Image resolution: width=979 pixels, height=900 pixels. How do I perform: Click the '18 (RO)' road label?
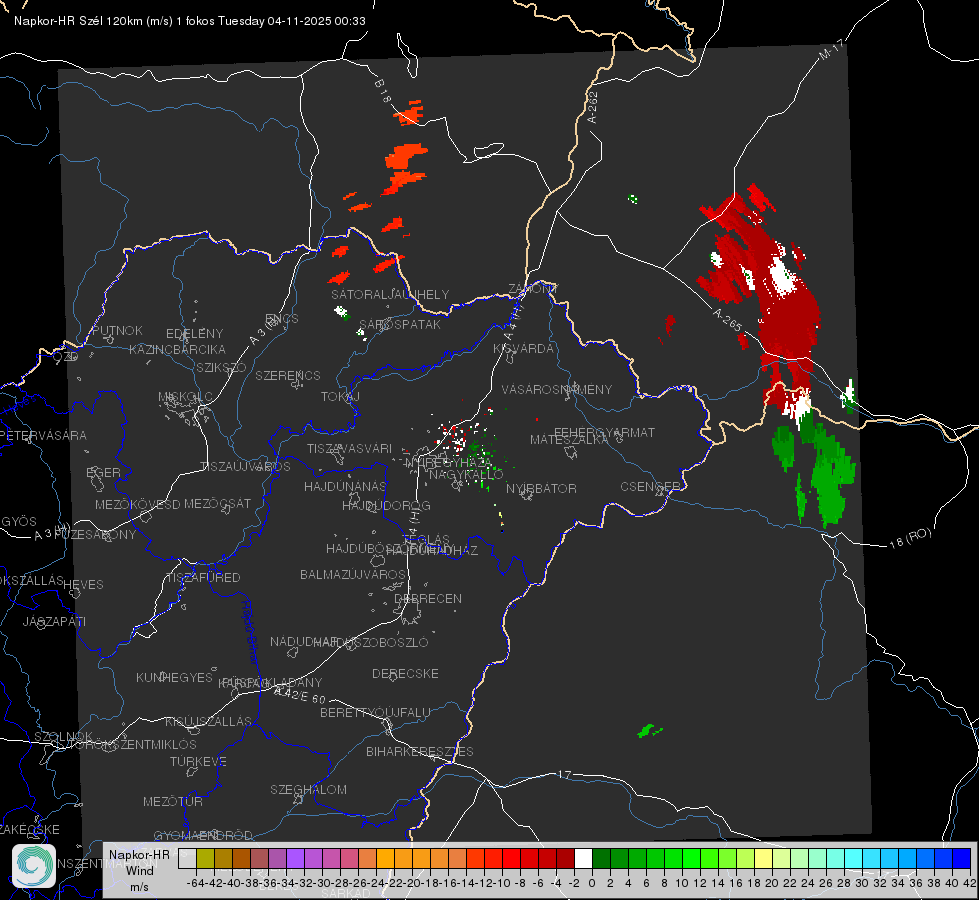(910, 538)
